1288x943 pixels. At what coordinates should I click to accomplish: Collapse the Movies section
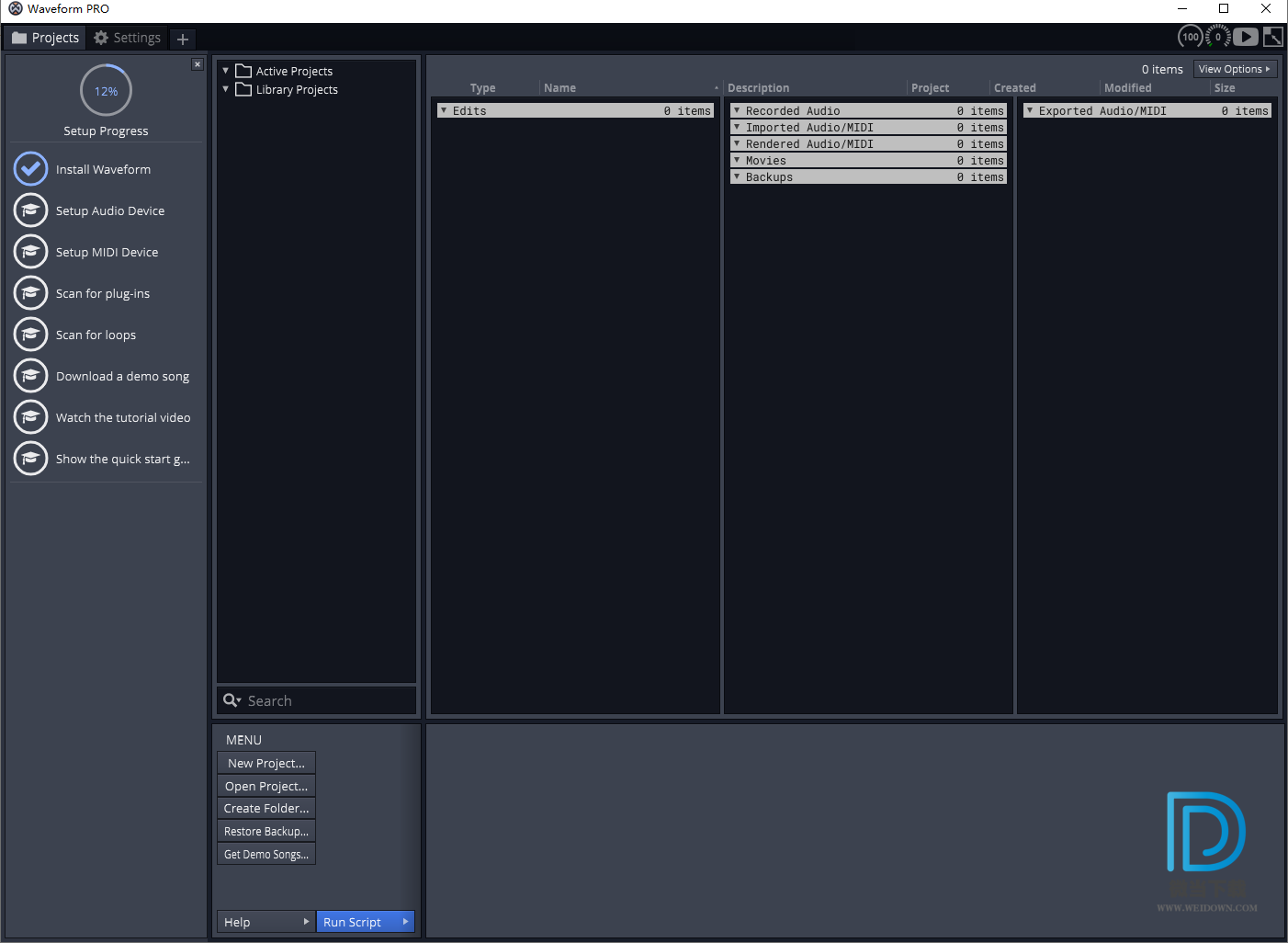(x=737, y=160)
